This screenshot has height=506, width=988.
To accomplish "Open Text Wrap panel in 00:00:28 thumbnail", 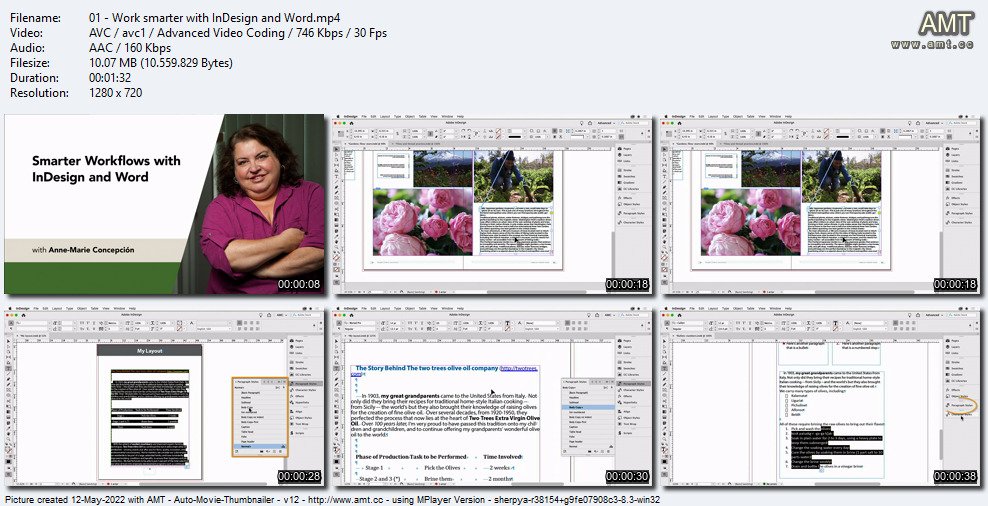I will tap(301, 424).
